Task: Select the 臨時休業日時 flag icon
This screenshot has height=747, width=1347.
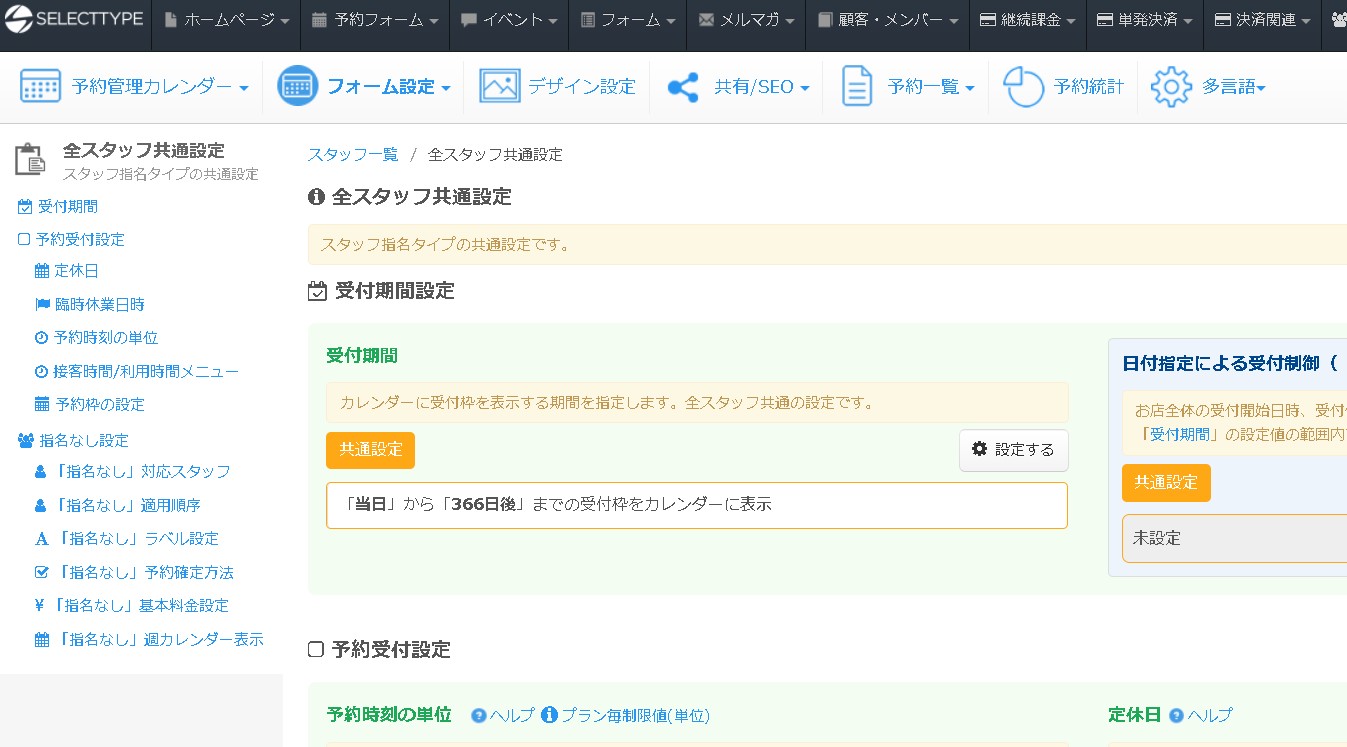Action: 41,304
